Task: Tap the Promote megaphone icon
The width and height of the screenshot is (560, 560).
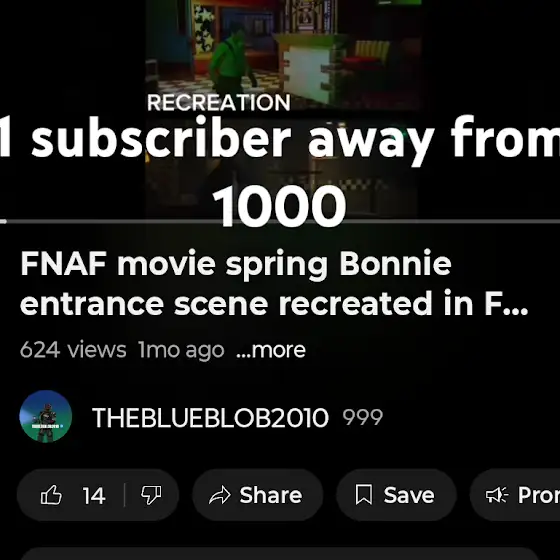Action: (497, 495)
